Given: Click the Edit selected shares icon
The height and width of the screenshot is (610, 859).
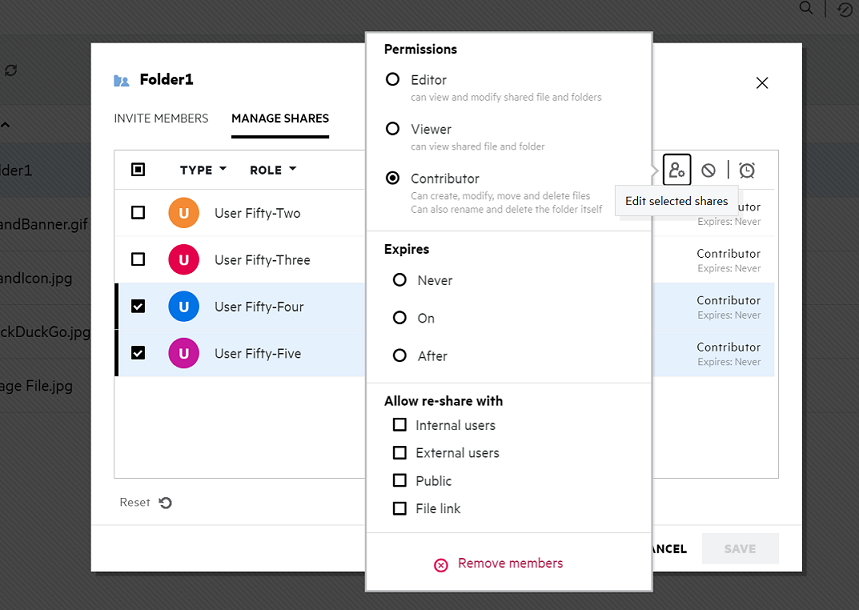Looking at the screenshot, I should [x=677, y=170].
